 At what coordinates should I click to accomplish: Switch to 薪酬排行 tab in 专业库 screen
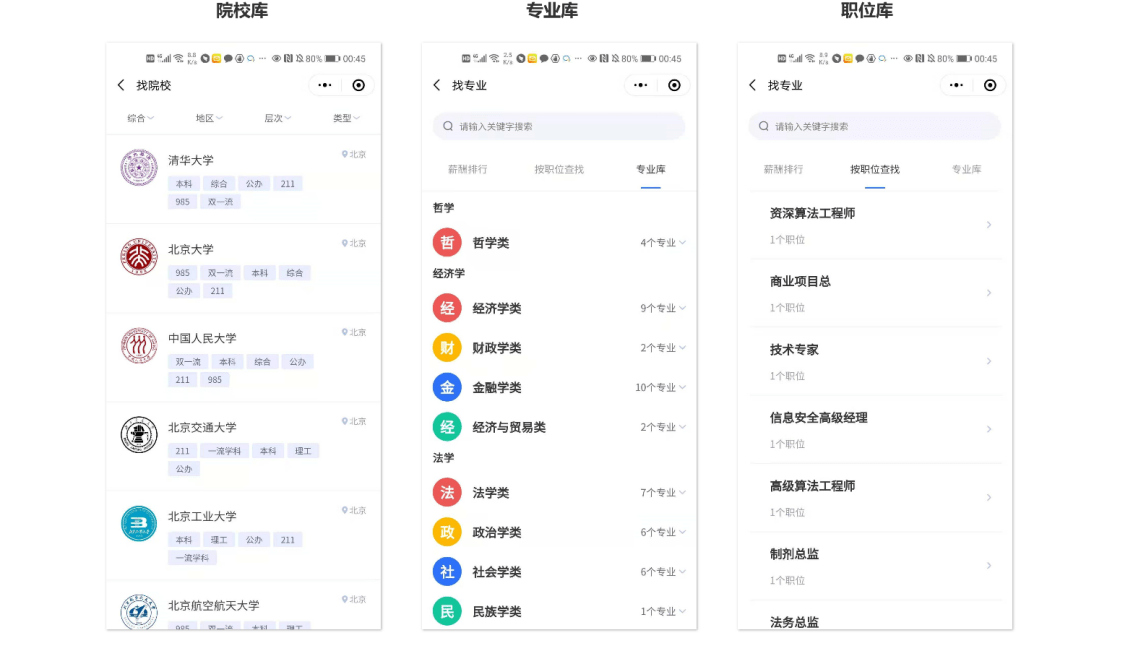click(468, 170)
